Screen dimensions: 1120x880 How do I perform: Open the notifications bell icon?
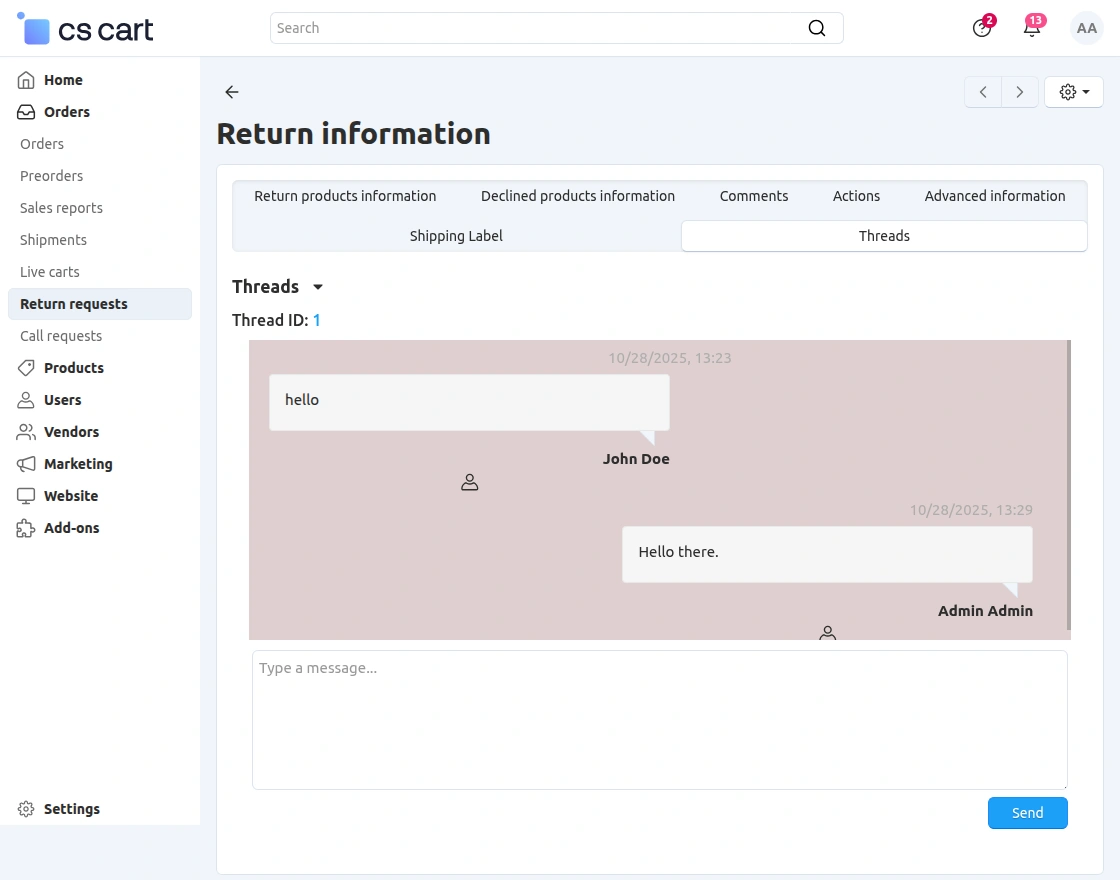pos(1032,28)
